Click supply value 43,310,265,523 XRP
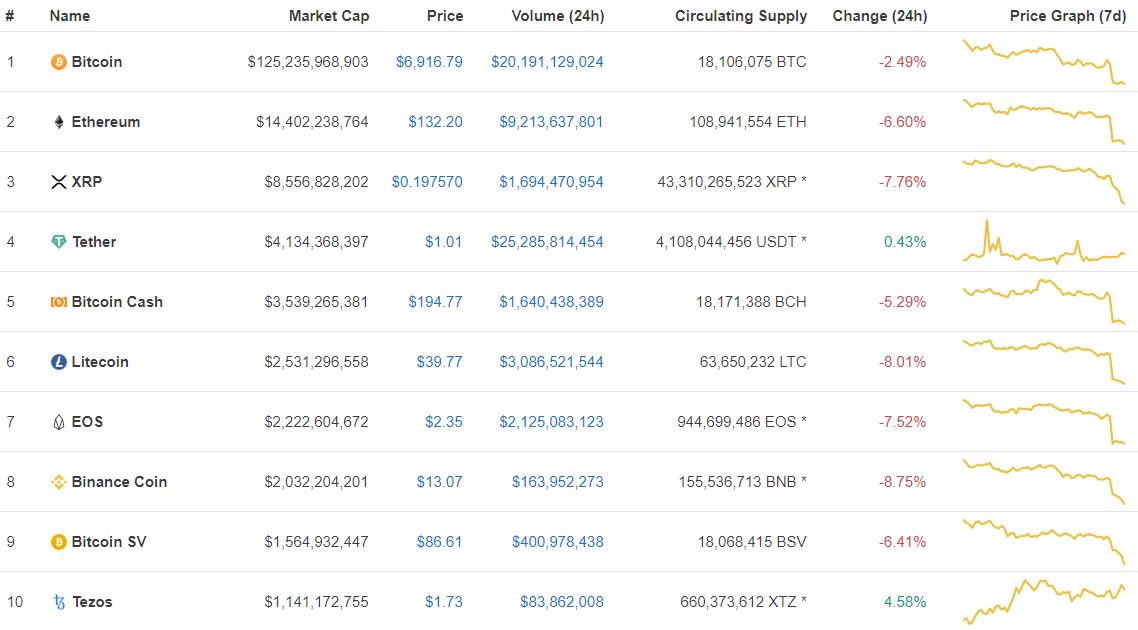Image resolution: width=1138 pixels, height=630 pixels. point(727,182)
